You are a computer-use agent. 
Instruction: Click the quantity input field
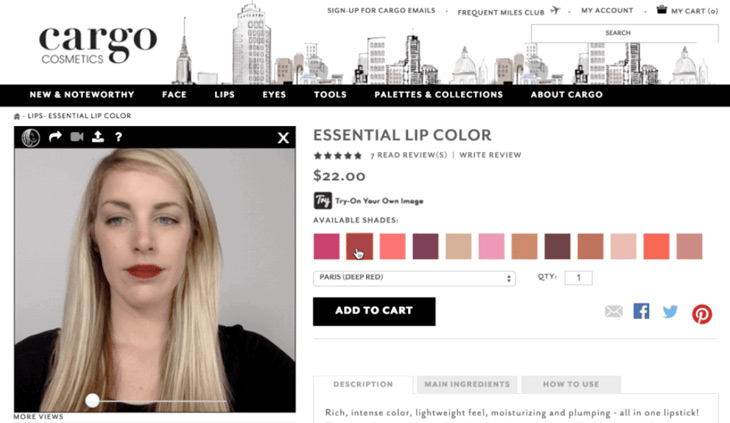click(x=579, y=278)
